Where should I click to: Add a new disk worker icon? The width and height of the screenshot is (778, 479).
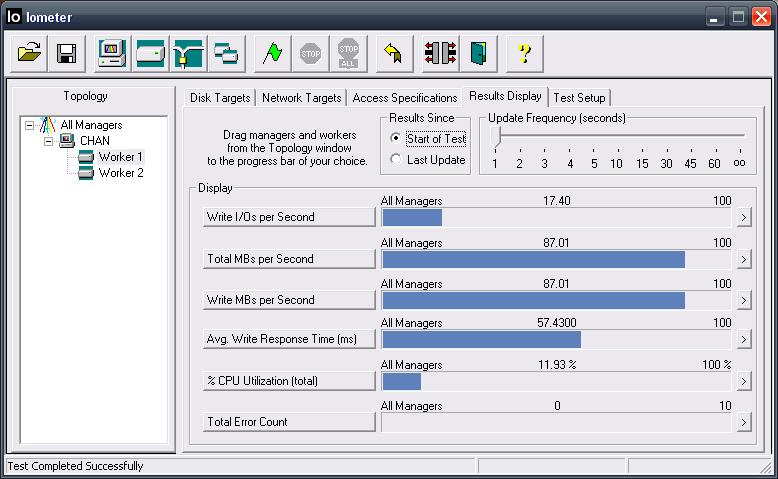(150, 54)
